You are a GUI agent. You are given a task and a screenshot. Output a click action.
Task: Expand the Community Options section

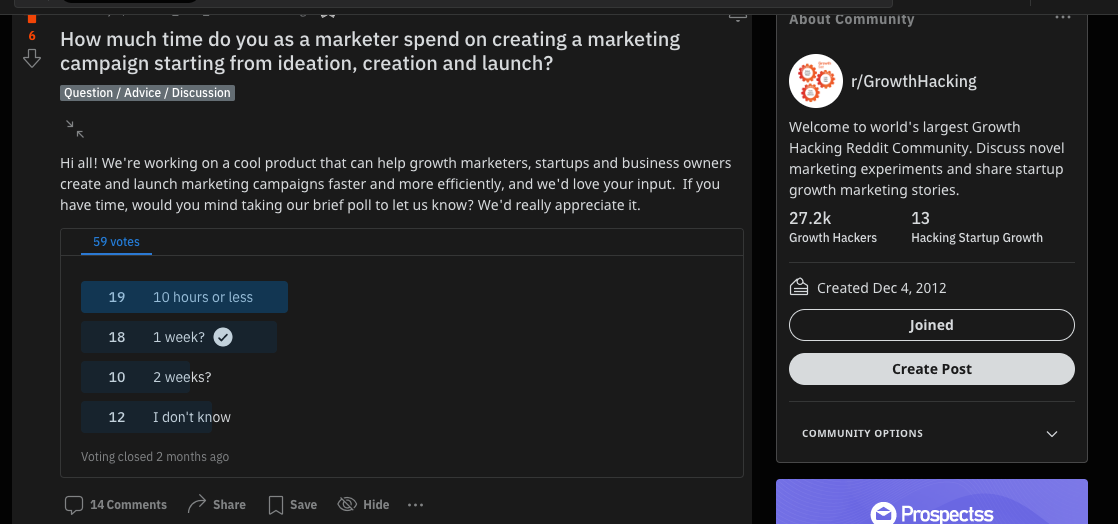pyautogui.click(x=1051, y=434)
